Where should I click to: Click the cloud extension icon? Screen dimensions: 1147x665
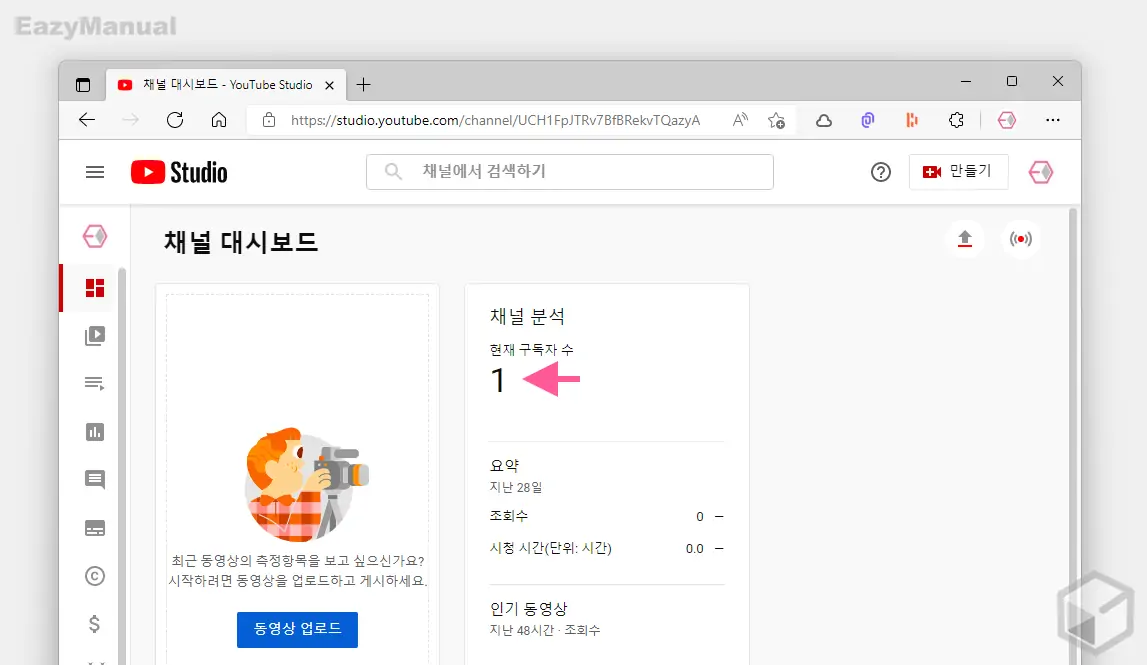[824, 120]
